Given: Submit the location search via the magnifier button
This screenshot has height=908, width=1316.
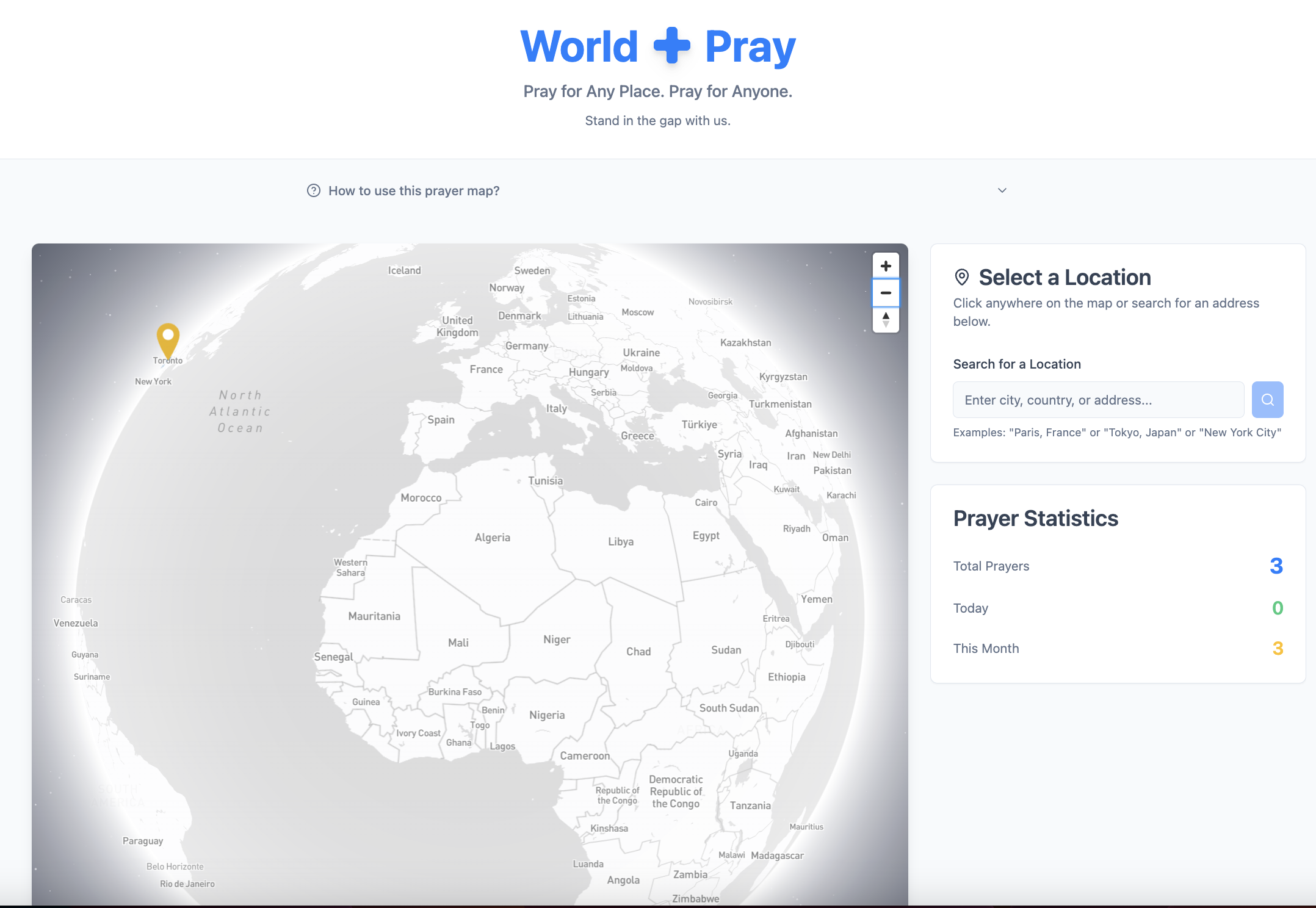Looking at the screenshot, I should pyautogui.click(x=1268, y=400).
